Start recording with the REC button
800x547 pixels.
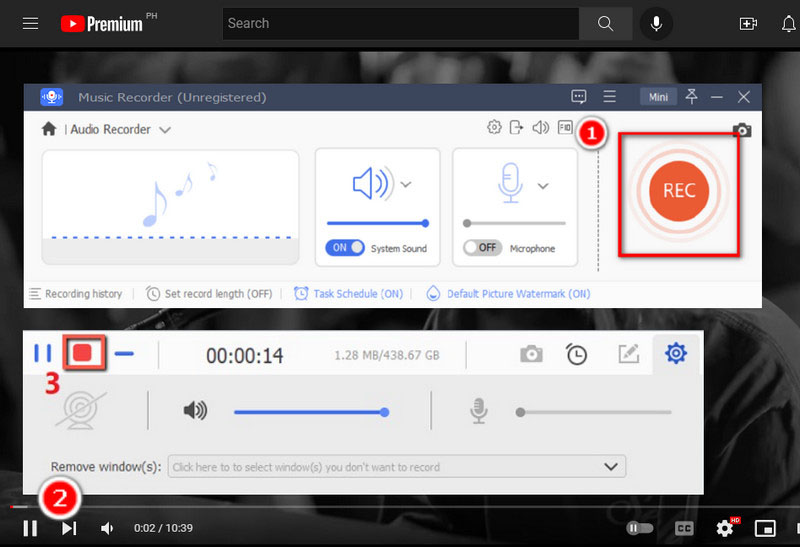(x=679, y=191)
